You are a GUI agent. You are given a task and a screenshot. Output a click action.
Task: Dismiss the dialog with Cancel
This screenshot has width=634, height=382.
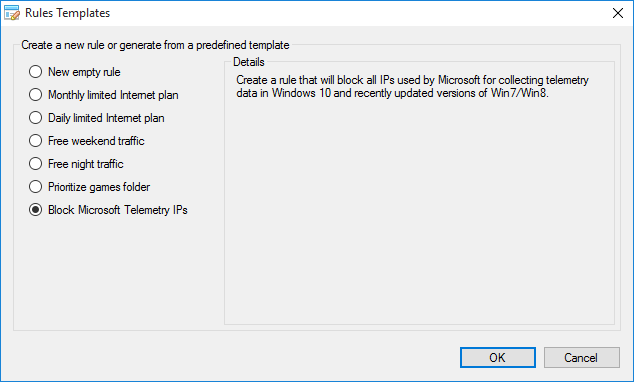[x=581, y=358]
